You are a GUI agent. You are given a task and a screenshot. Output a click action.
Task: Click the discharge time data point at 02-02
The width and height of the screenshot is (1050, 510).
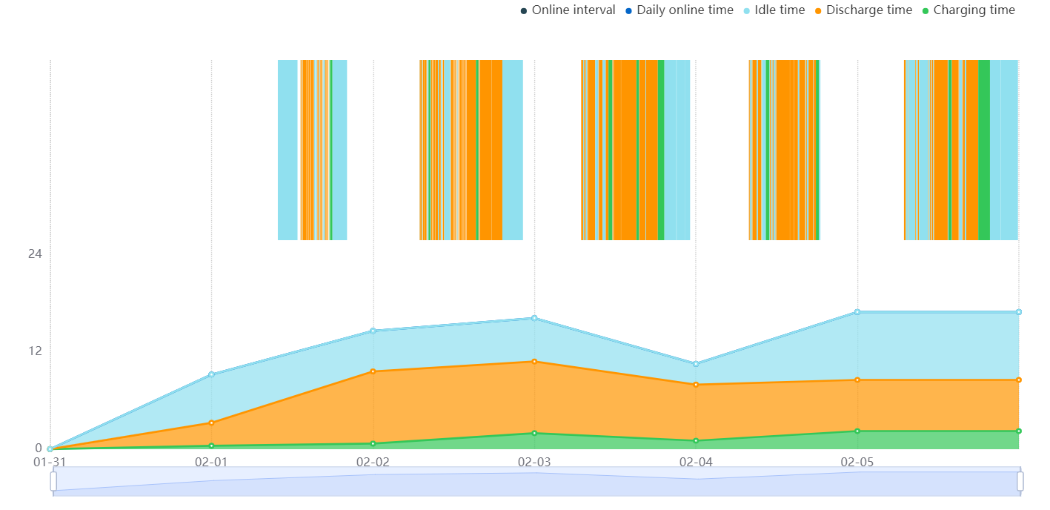click(x=373, y=371)
